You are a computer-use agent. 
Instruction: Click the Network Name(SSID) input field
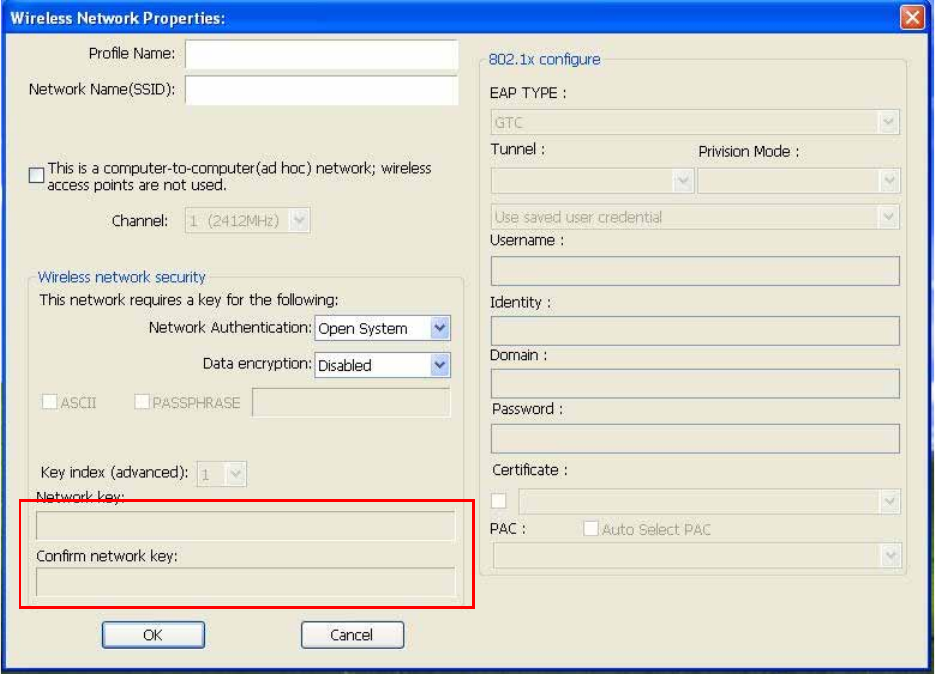pyautogui.click(x=321, y=90)
